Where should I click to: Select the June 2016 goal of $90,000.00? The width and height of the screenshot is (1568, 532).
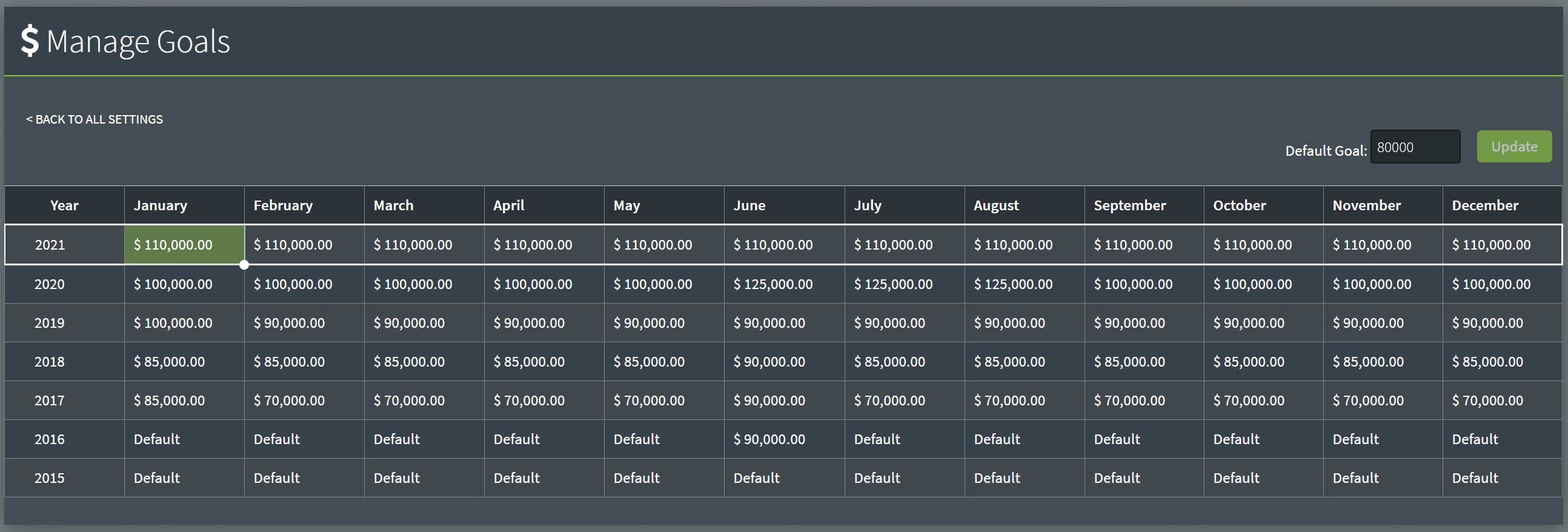(769, 439)
